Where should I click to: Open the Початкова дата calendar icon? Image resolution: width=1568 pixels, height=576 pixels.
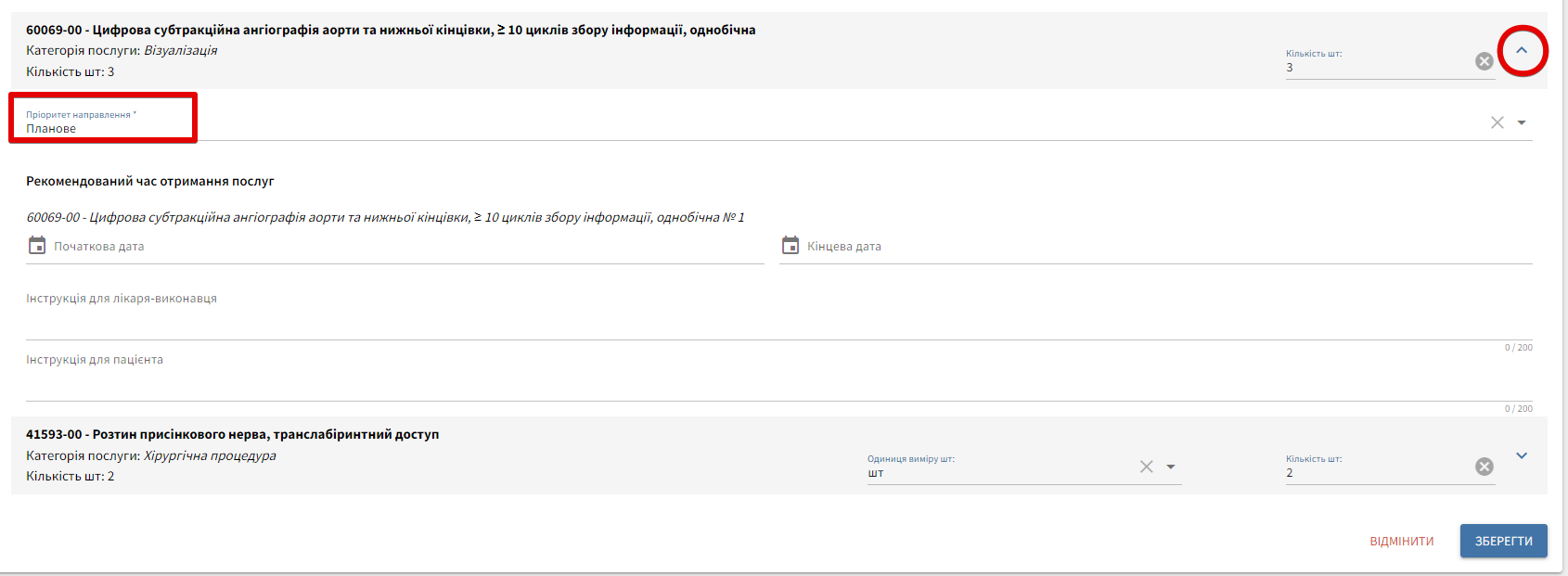click(x=37, y=246)
